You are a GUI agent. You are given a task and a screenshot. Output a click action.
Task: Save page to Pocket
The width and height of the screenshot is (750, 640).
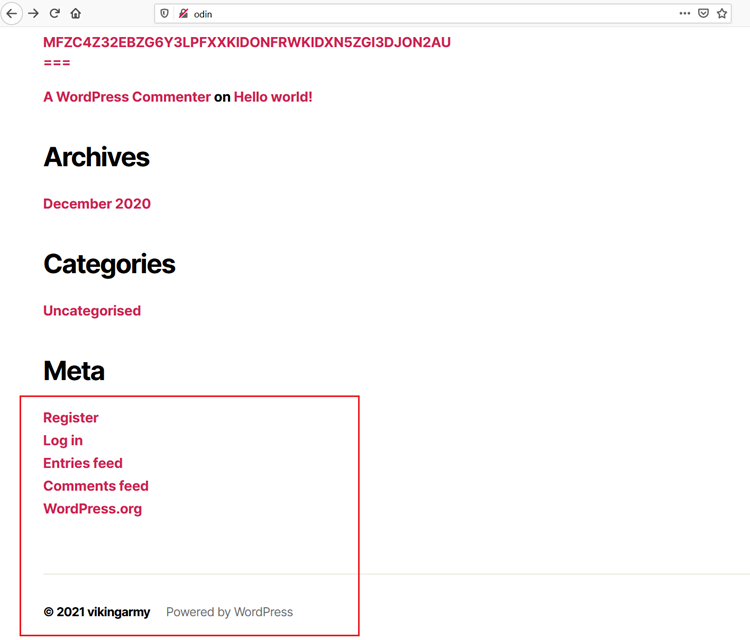(703, 14)
